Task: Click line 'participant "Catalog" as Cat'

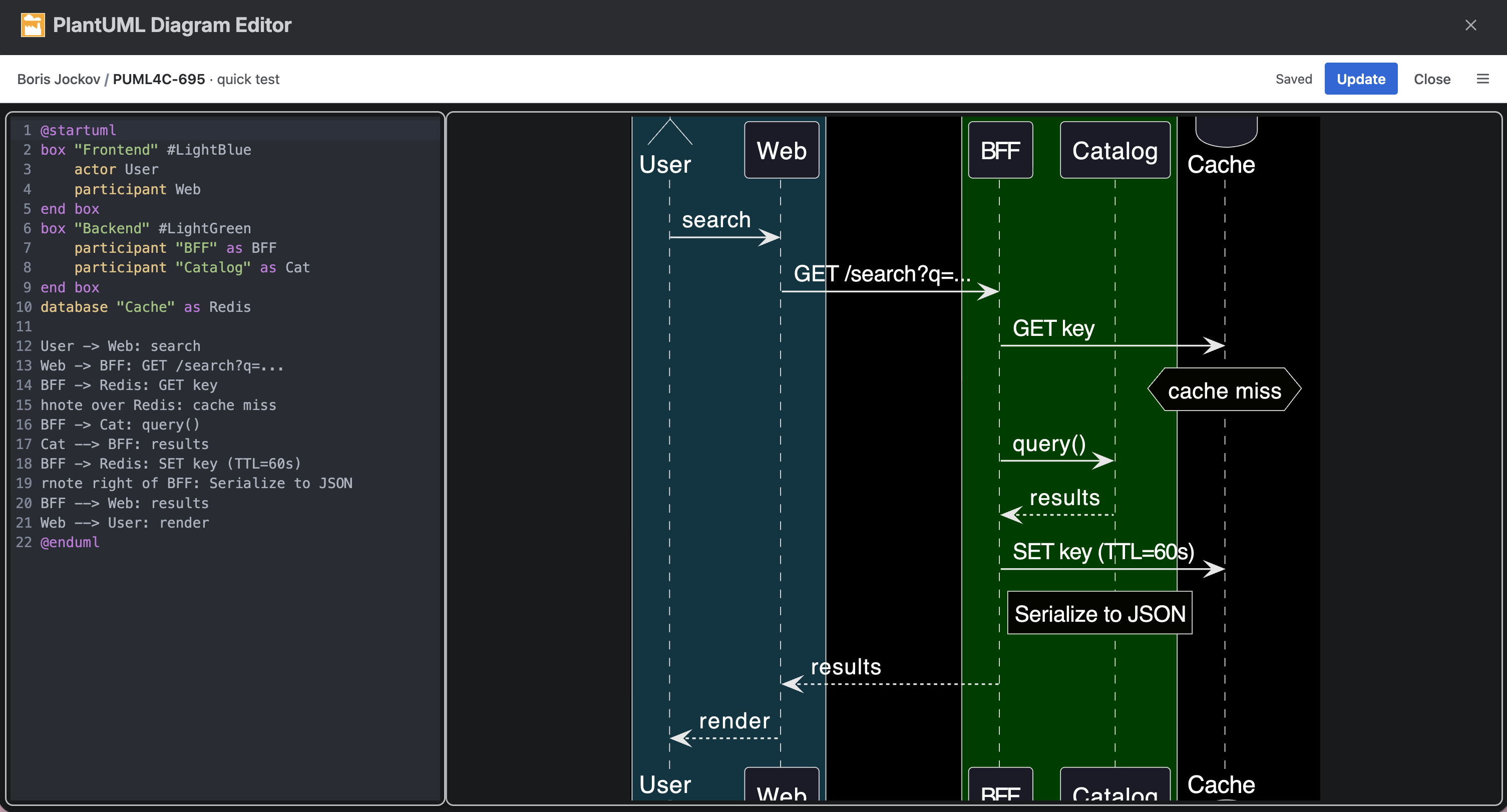Action: (x=192, y=267)
